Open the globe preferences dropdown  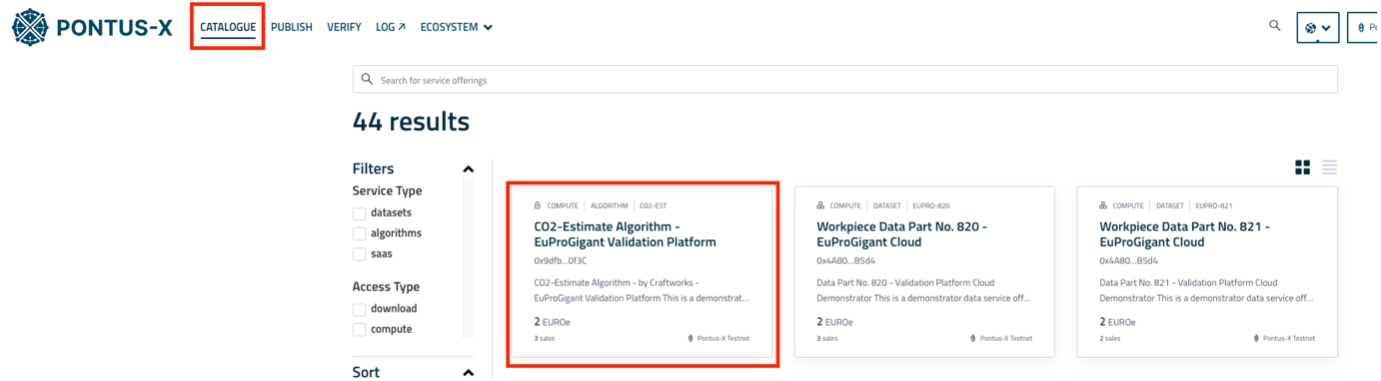(1318, 28)
